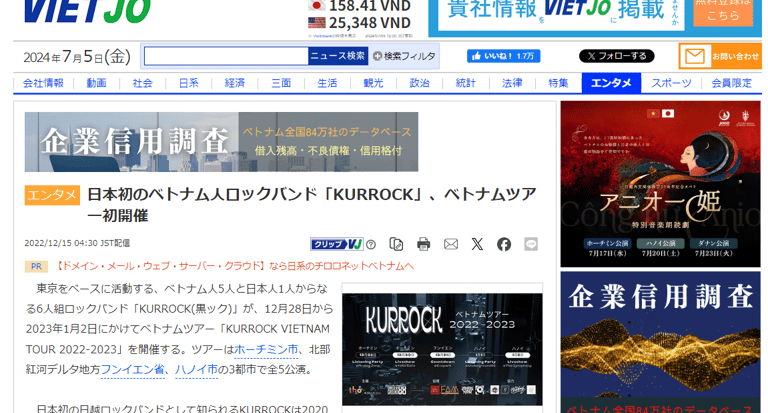Open the 統計 menu item
This screenshot has width=768, height=413.
point(465,83)
